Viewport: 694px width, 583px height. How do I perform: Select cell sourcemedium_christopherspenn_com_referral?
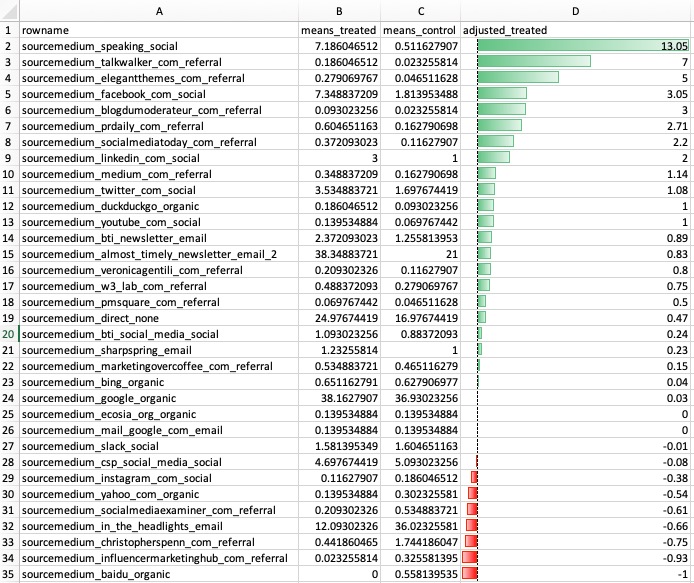(x=159, y=542)
